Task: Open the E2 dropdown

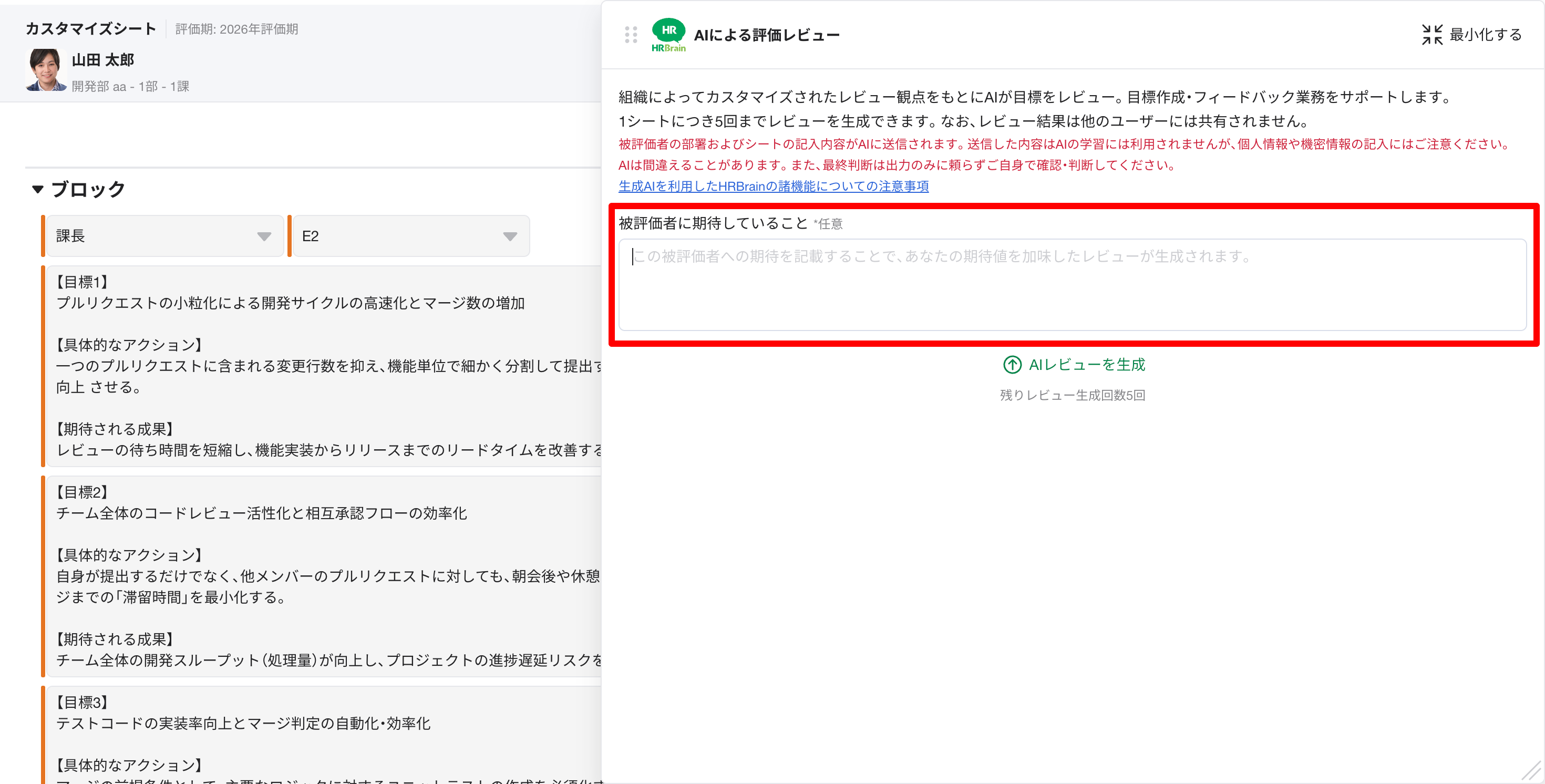Action: point(410,236)
